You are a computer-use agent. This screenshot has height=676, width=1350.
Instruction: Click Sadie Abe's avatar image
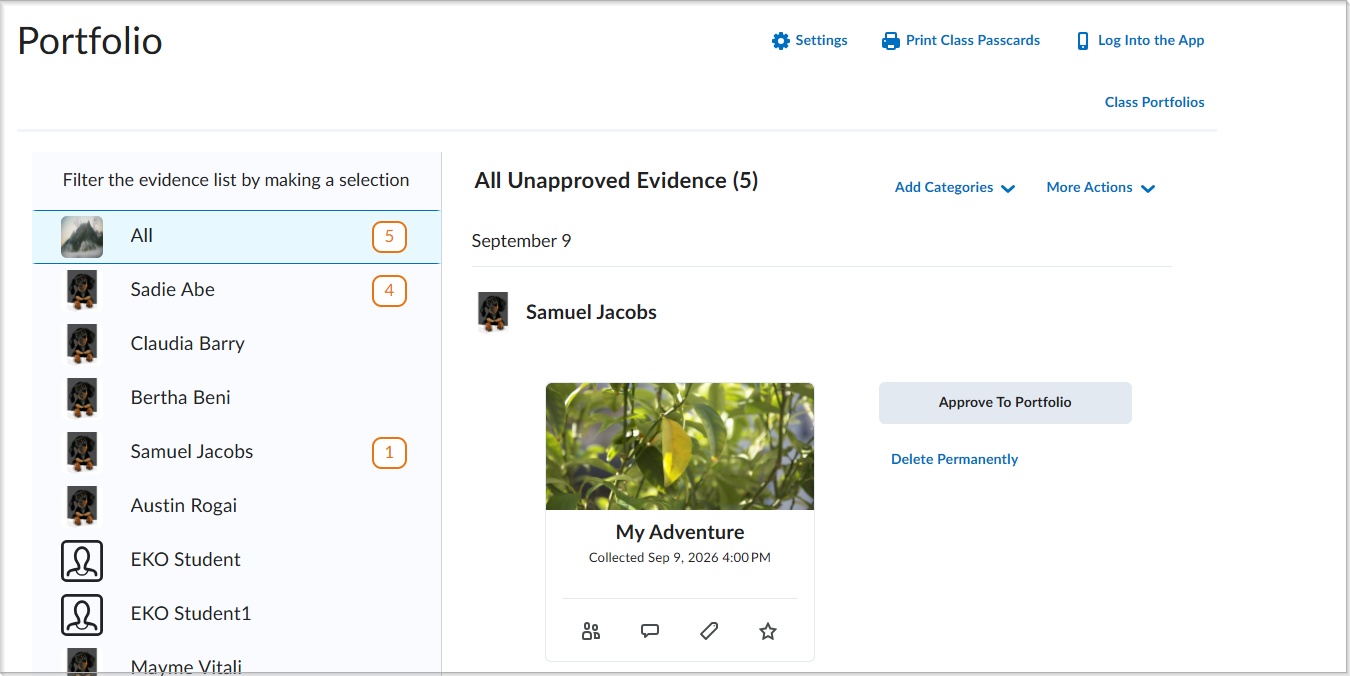(x=82, y=290)
